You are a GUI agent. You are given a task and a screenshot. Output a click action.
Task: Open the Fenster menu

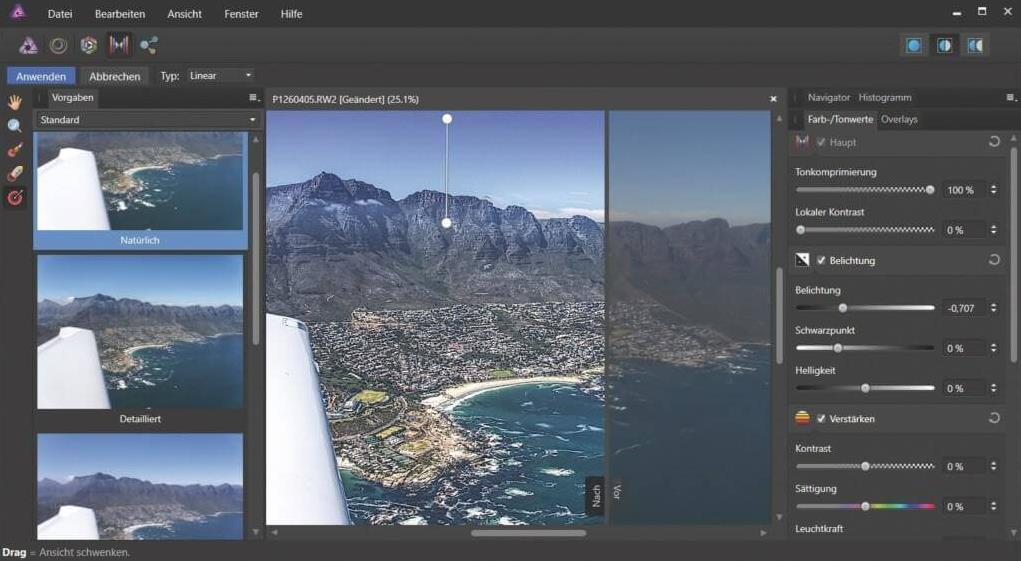click(x=242, y=14)
